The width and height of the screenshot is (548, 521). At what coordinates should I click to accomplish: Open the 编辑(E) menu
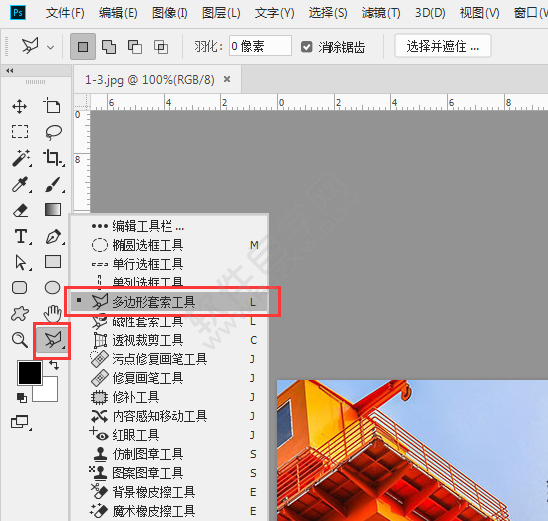click(x=118, y=13)
